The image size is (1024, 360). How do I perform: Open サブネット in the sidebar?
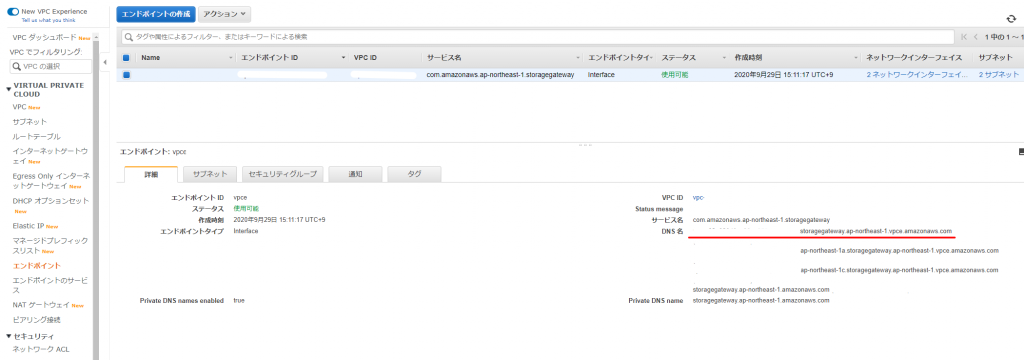(x=29, y=122)
